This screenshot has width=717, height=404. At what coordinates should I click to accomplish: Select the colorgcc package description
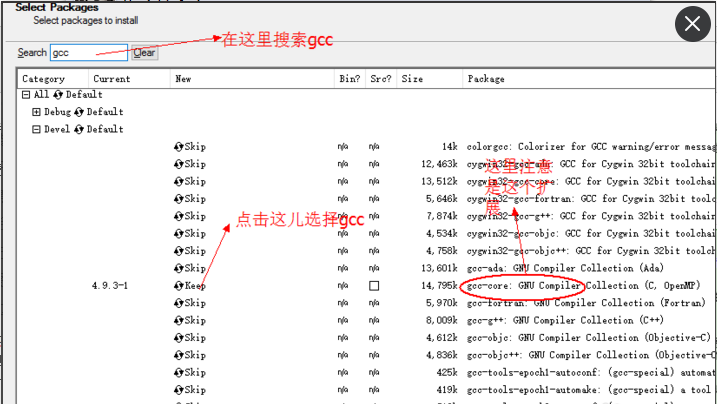pos(591,147)
